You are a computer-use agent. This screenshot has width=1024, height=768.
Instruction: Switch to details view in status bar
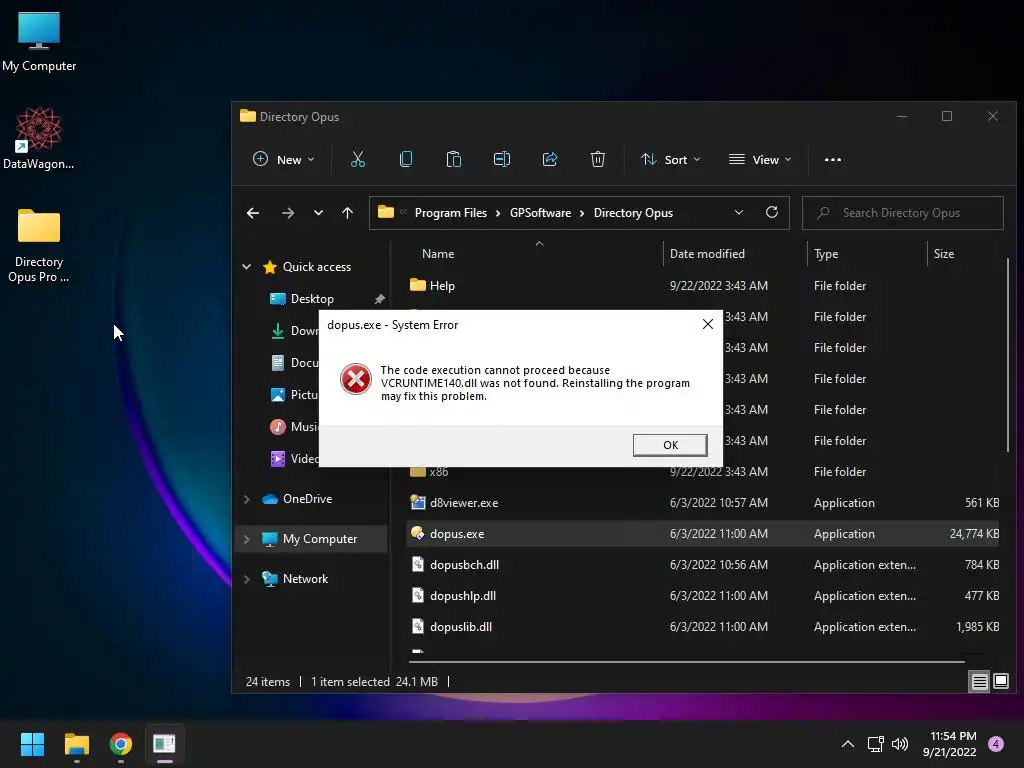[x=979, y=681]
